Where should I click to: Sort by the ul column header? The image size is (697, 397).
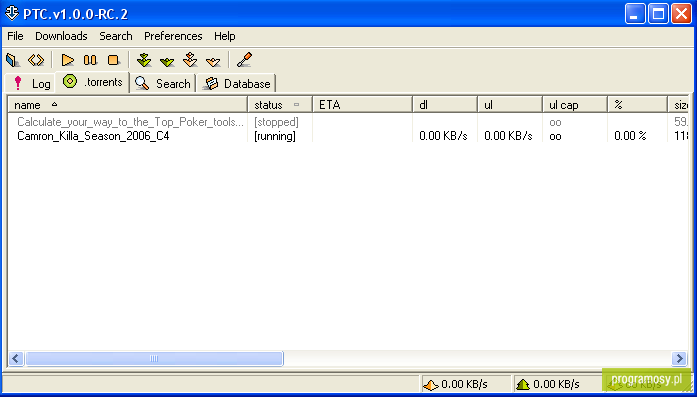pos(510,105)
